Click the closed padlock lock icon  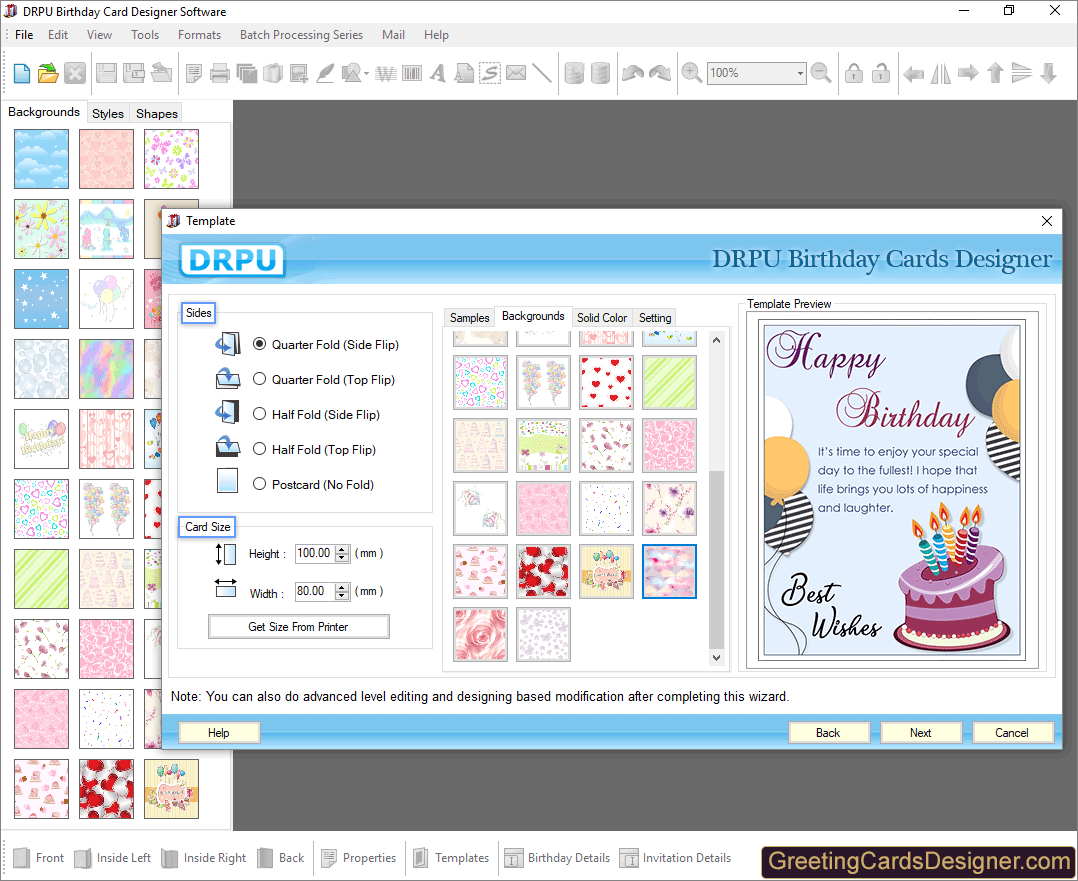(x=854, y=73)
